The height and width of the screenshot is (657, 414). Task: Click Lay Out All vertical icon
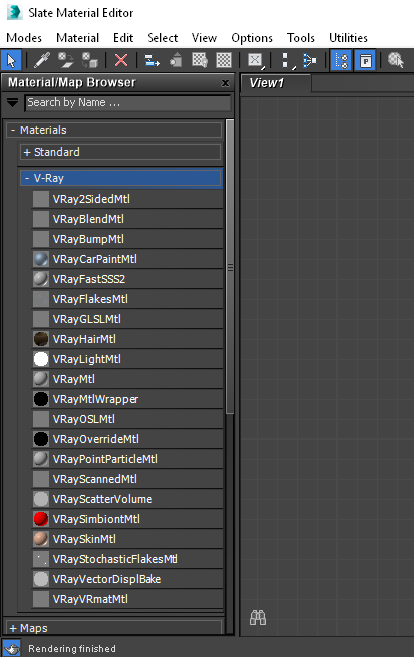coord(287,60)
